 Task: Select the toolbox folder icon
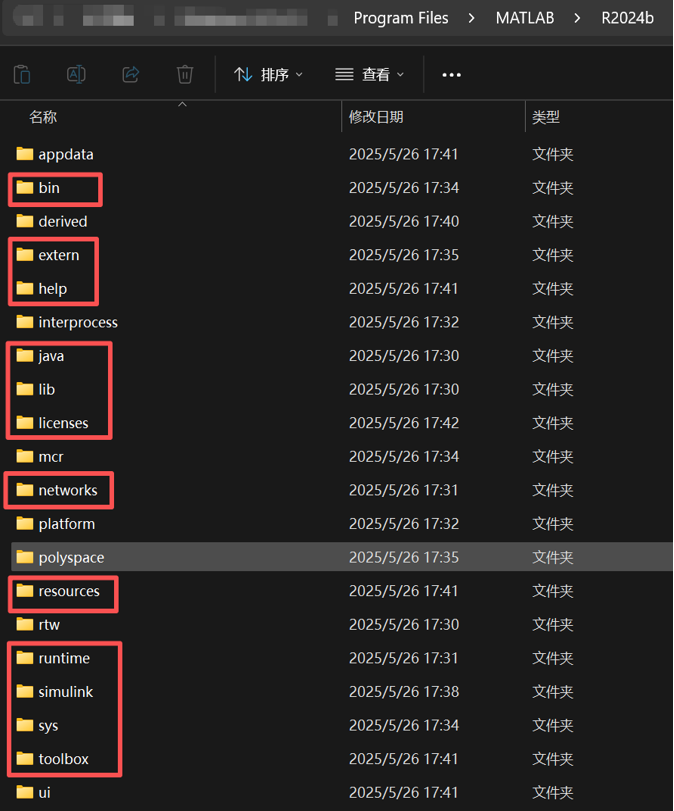[24, 759]
